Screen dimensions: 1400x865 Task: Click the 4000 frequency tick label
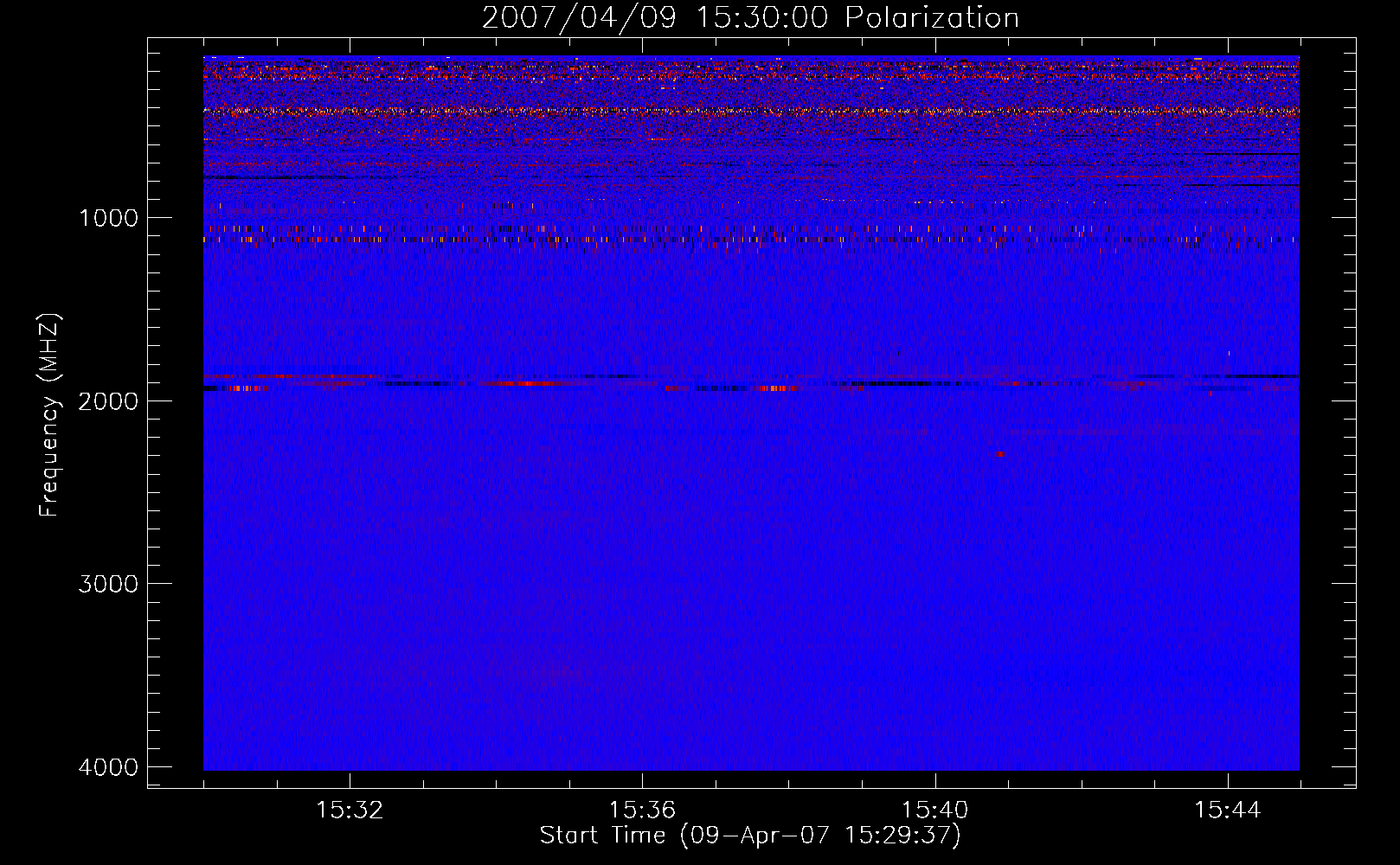click(x=108, y=766)
